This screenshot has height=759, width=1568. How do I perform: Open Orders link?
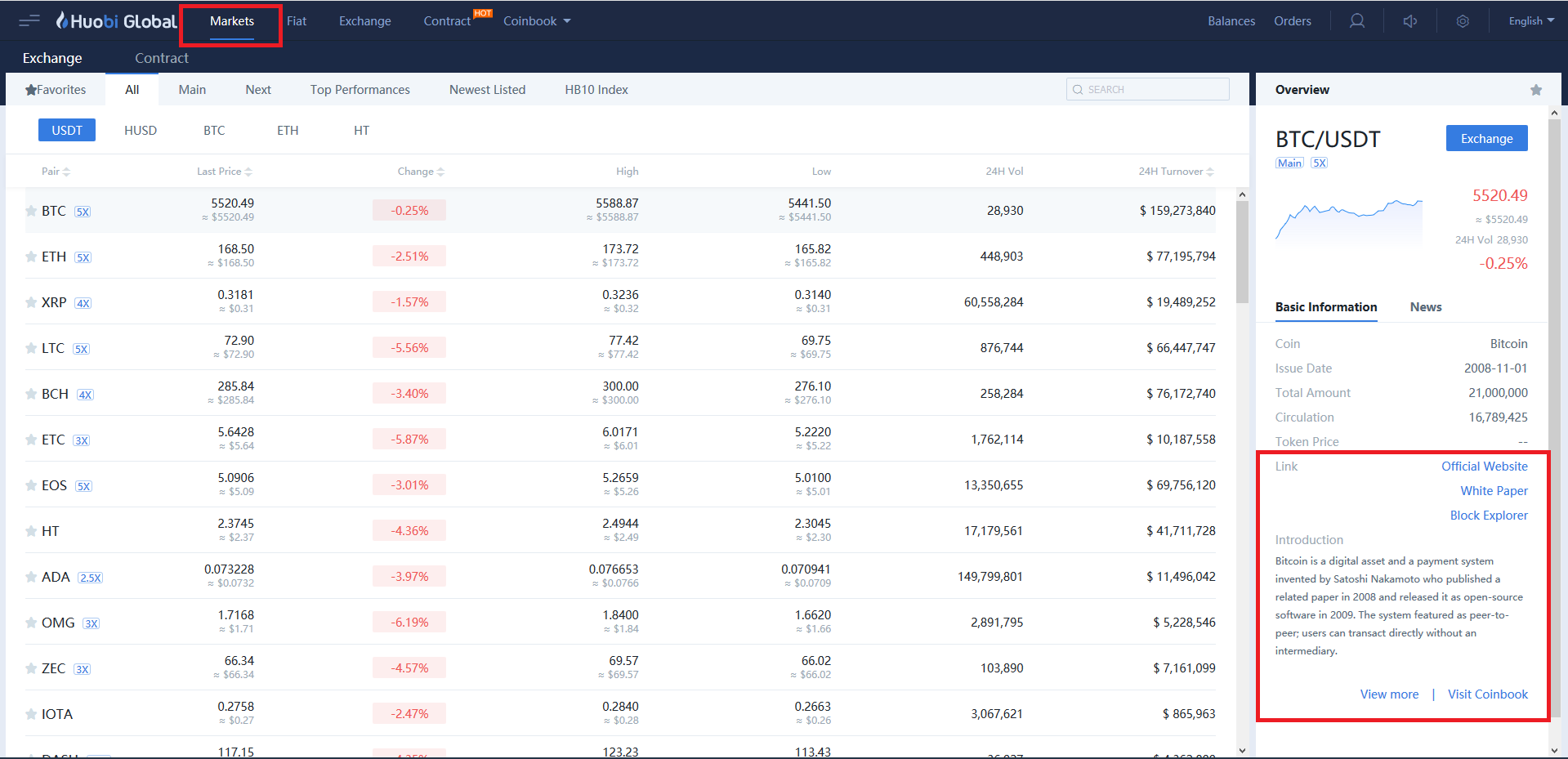1293,21
